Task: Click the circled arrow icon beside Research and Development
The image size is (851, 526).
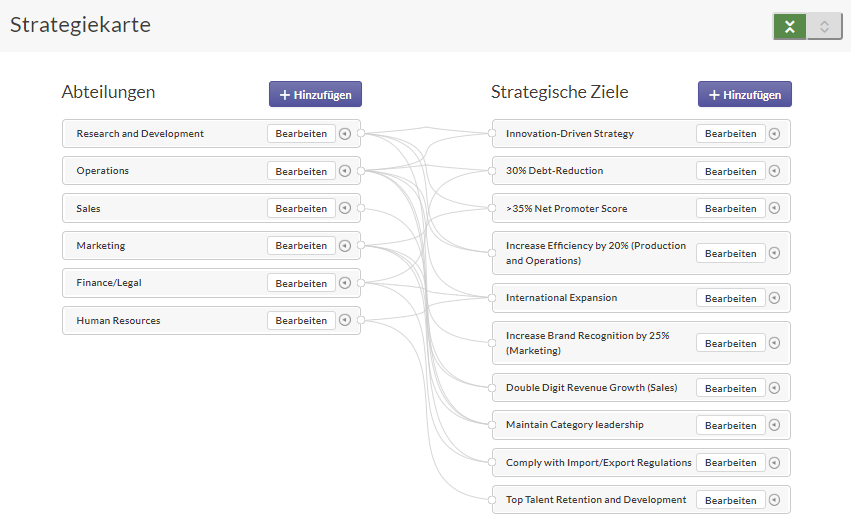Action: (x=345, y=134)
